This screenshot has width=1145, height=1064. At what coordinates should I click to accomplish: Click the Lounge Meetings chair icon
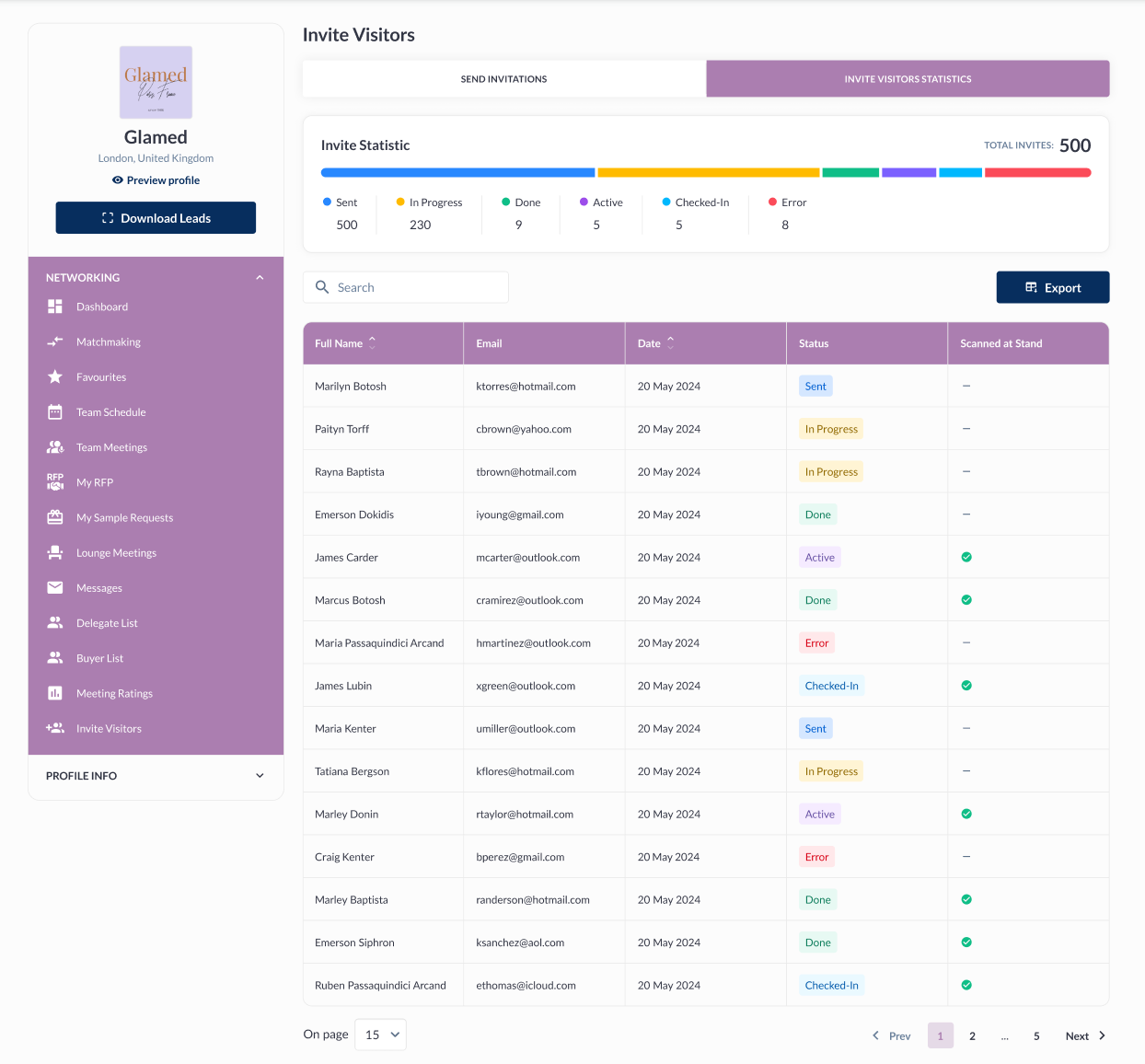tap(55, 553)
